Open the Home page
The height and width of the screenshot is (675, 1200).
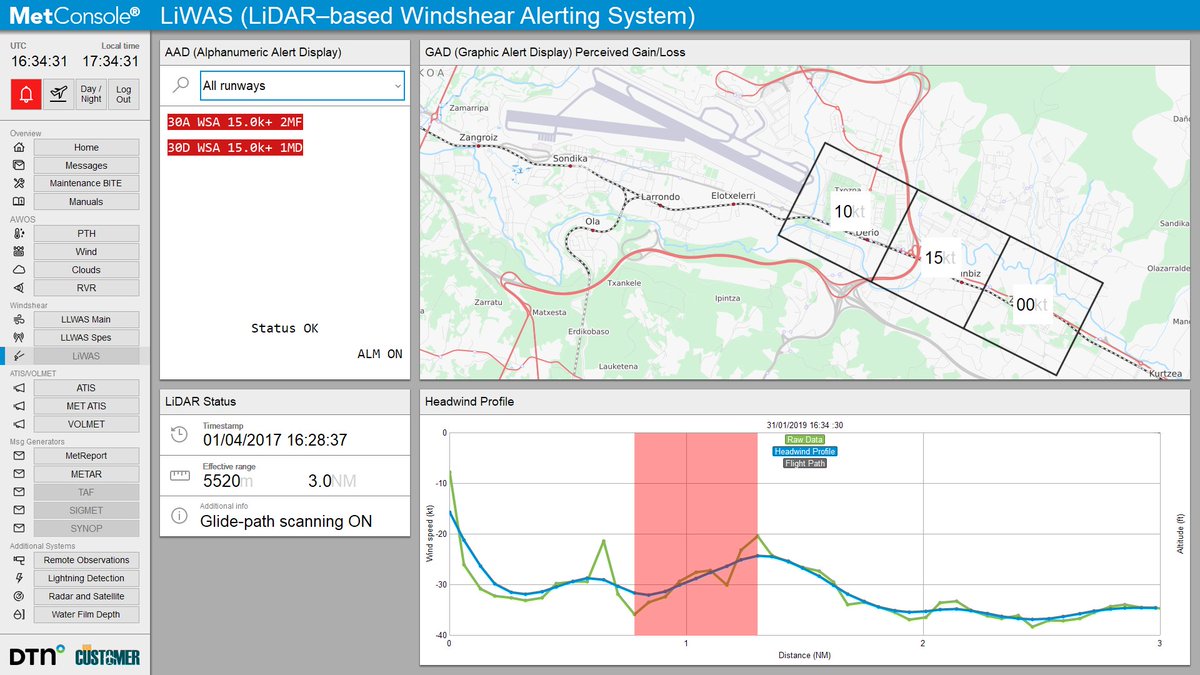pos(86,147)
